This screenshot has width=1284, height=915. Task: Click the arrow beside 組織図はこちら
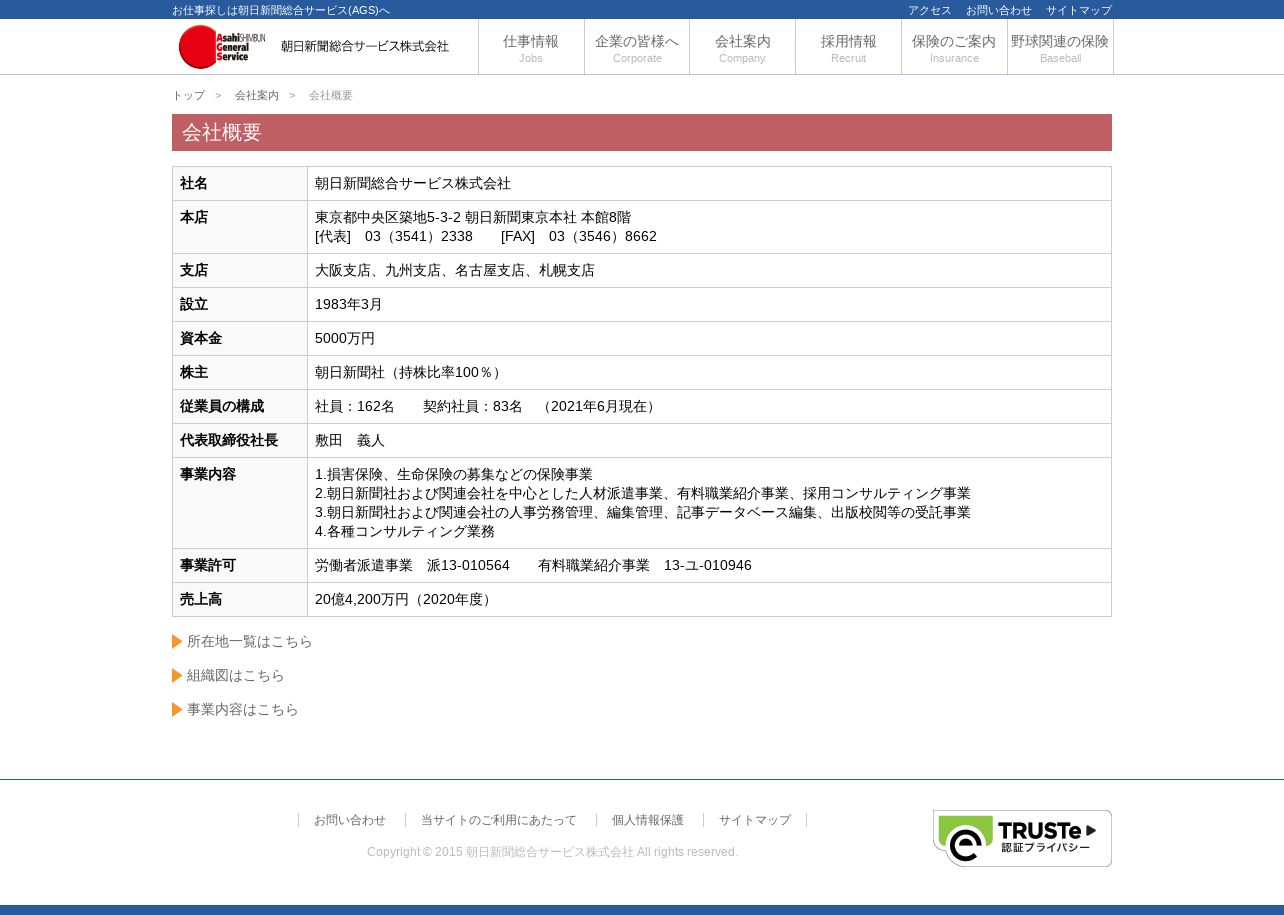[177, 676]
